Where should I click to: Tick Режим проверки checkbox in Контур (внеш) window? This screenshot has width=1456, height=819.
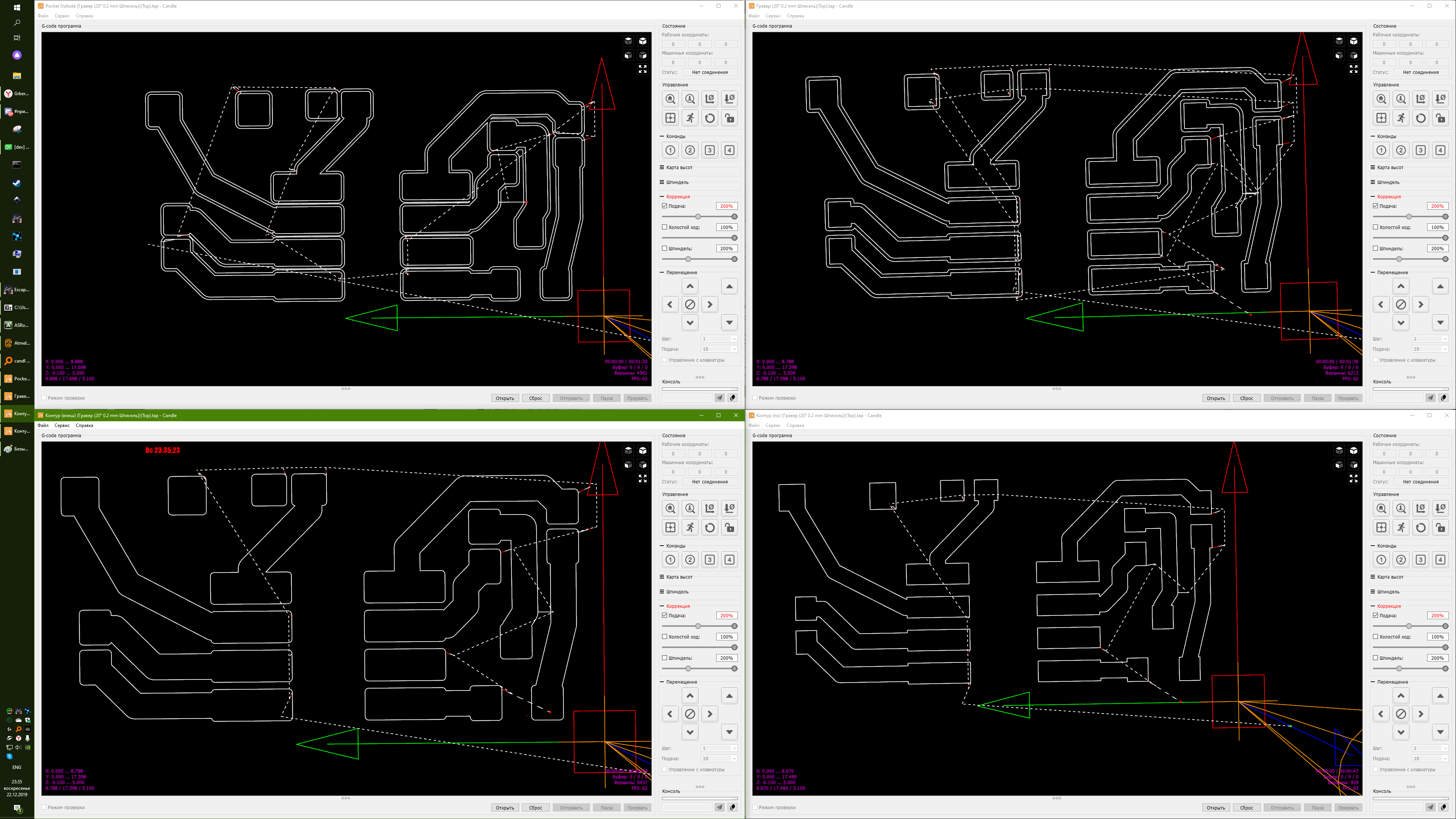pyautogui.click(x=44, y=807)
